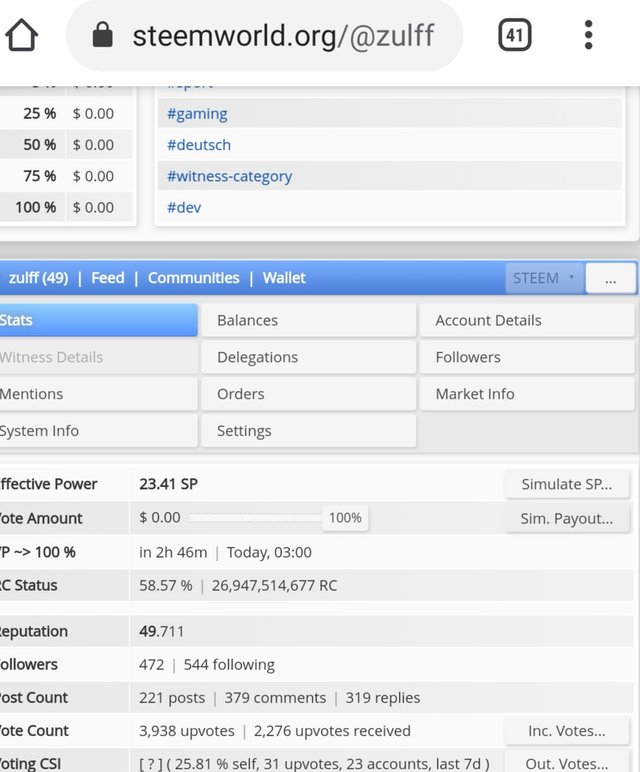Click the 49.711 reputation value
640x772 pixels.
point(161,631)
